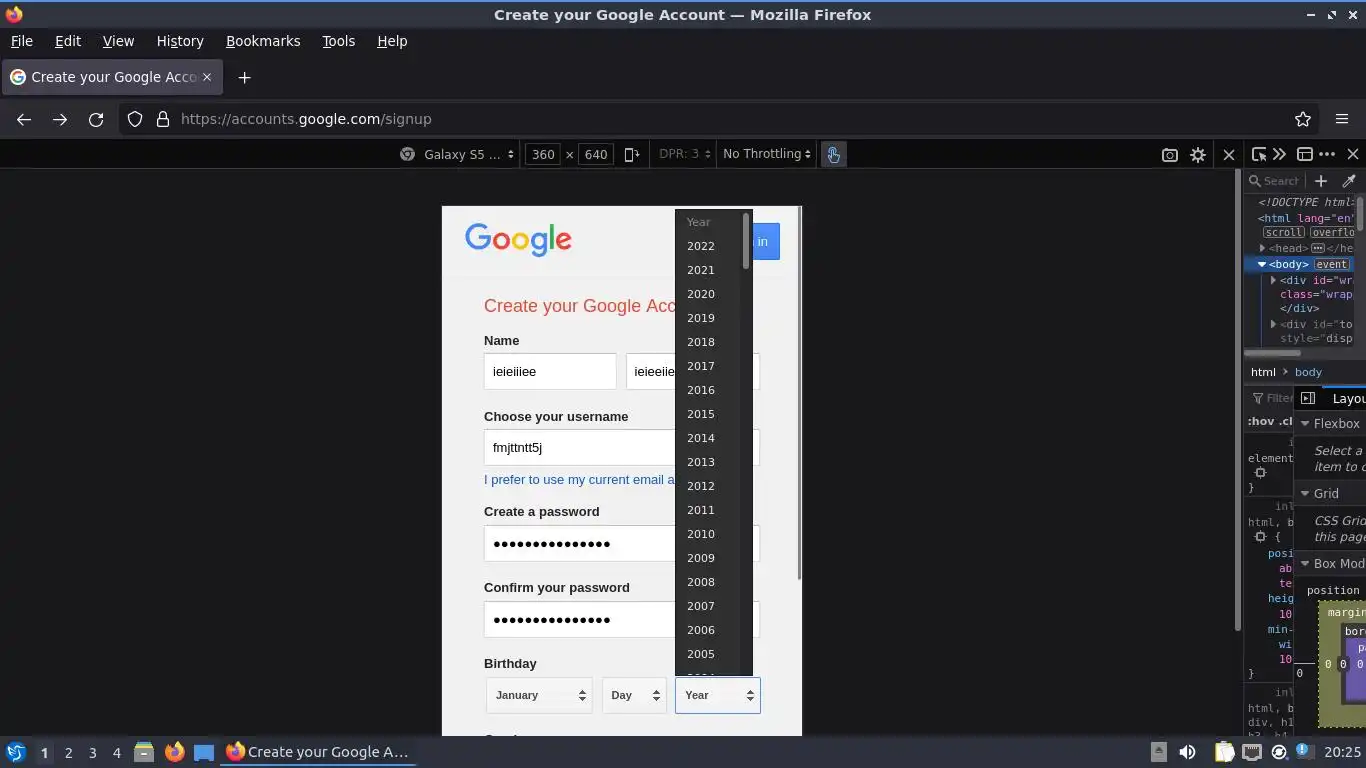
Task: Close the developer tools panel
Action: click(x=1353, y=154)
